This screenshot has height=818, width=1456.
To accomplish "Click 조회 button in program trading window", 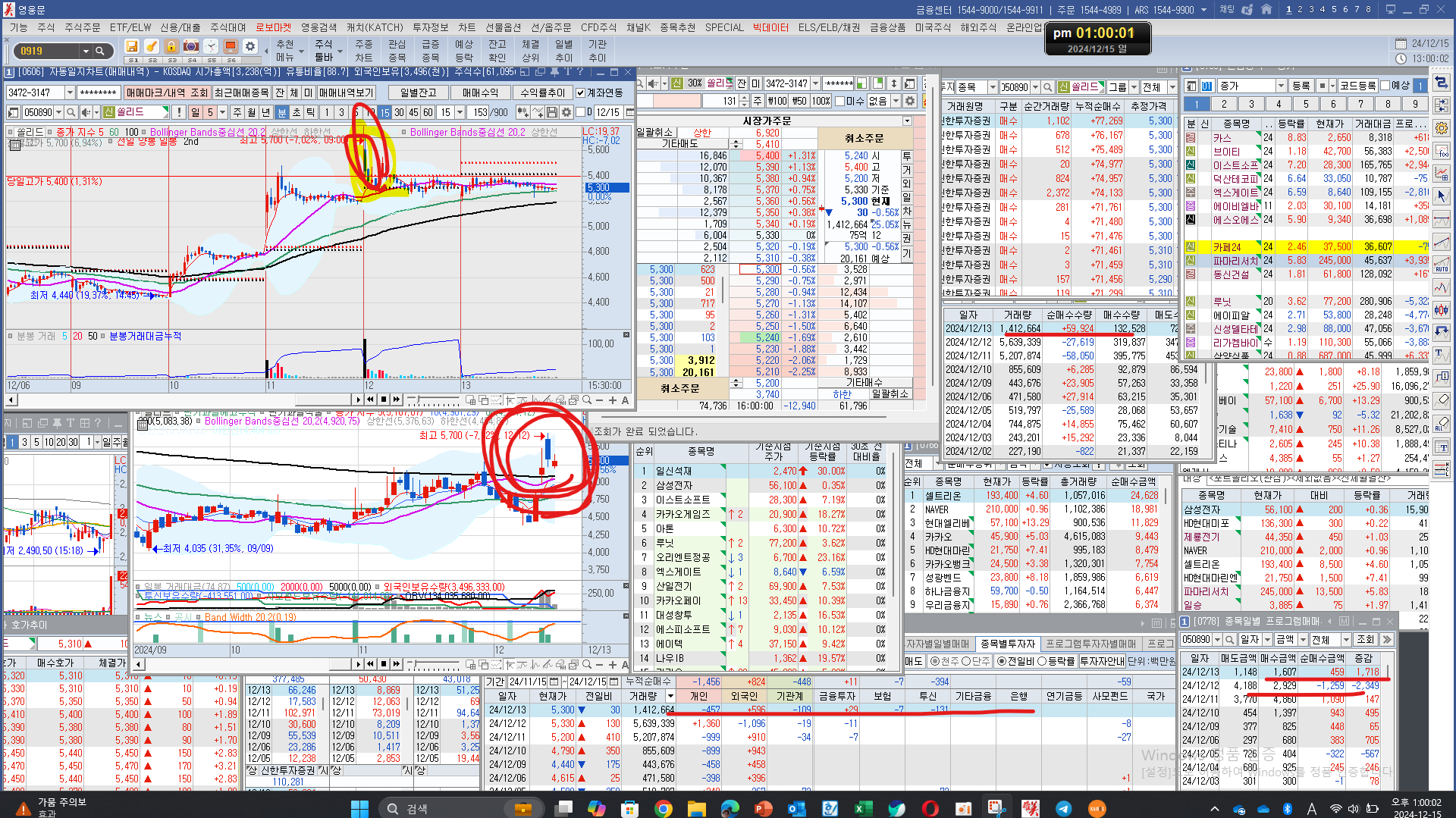I will click(x=1366, y=640).
